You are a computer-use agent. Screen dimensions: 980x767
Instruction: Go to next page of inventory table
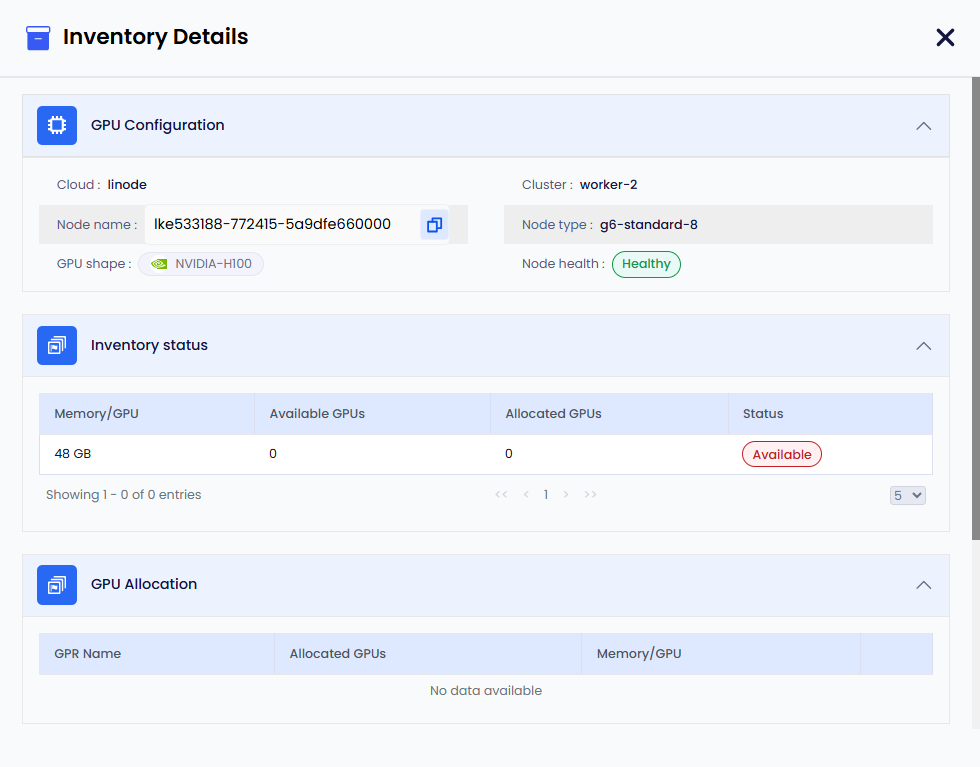click(x=566, y=495)
